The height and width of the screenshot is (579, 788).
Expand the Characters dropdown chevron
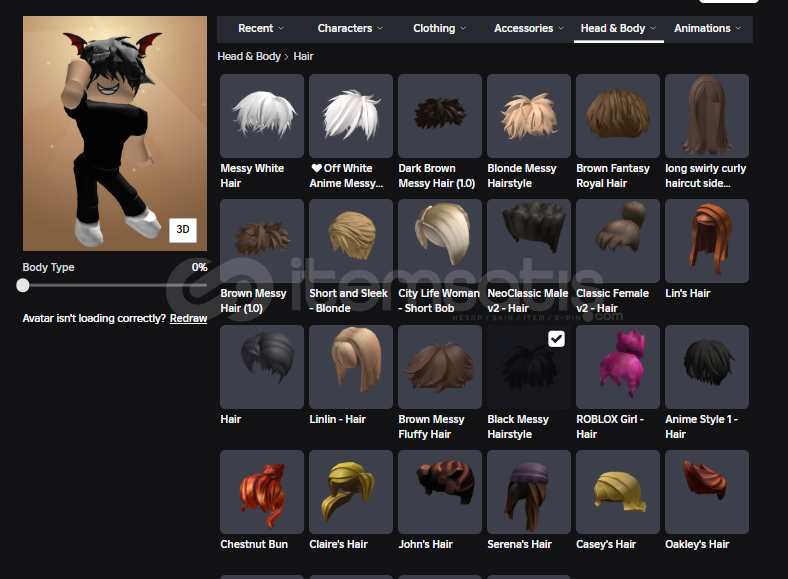pyautogui.click(x=380, y=29)
